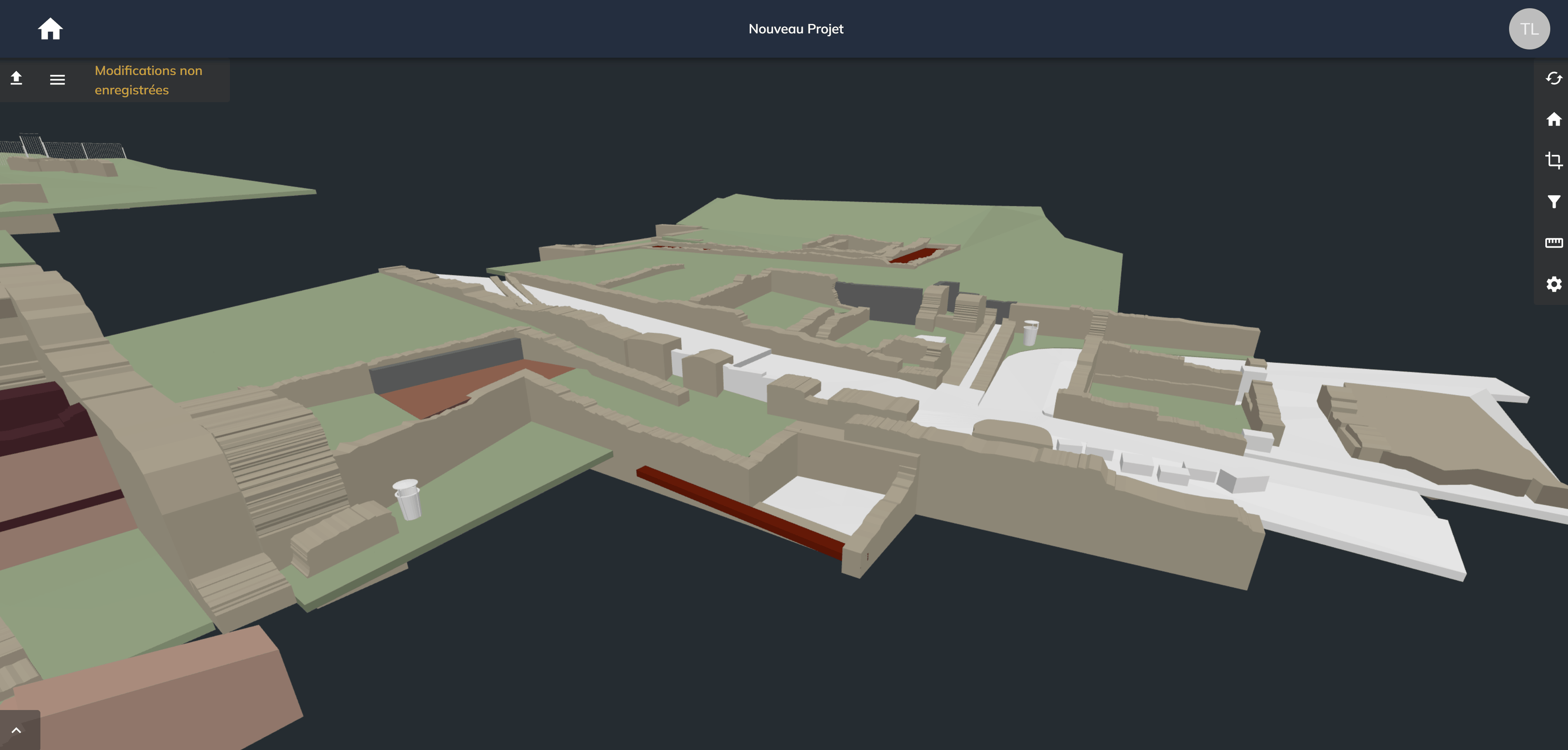This screenshot has width=1568, height=750.
Task: Click the Modifications non enregistrées notice
Action: click(x=148, y=80)
